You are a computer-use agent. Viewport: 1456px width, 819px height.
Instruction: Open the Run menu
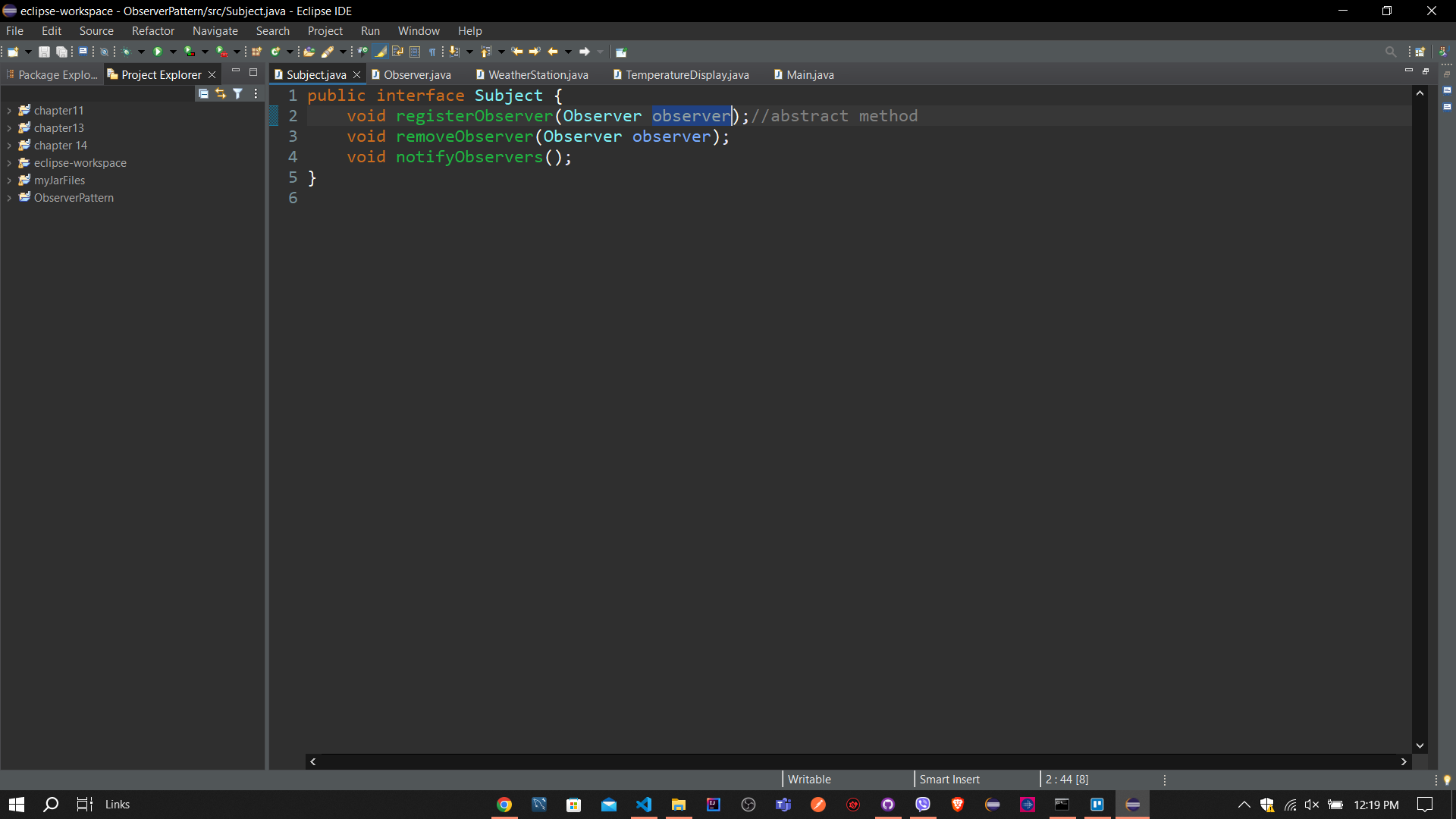click(370, 31)
